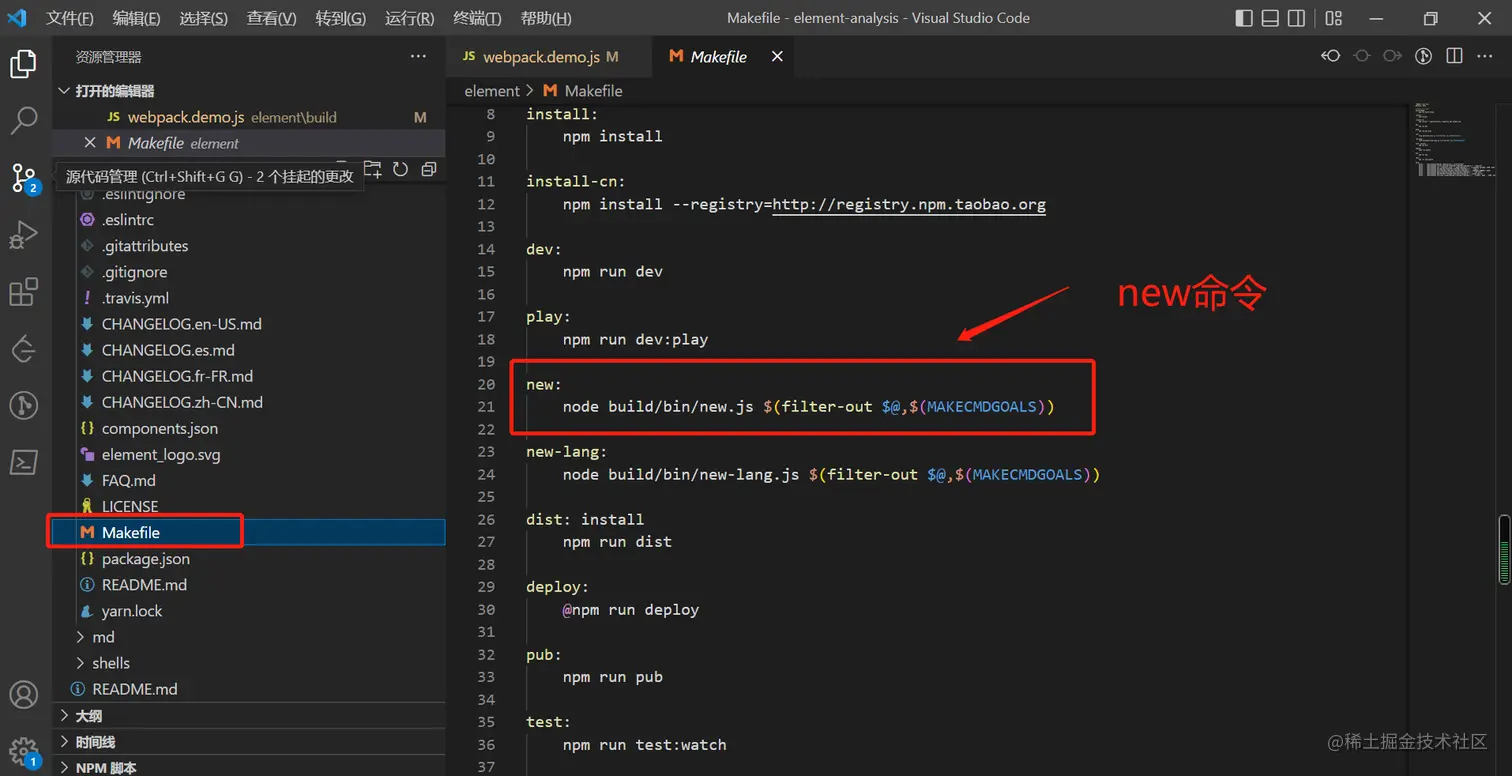
Task: Open the registry.npm.taobao.org link
Action: coord(909,204)
